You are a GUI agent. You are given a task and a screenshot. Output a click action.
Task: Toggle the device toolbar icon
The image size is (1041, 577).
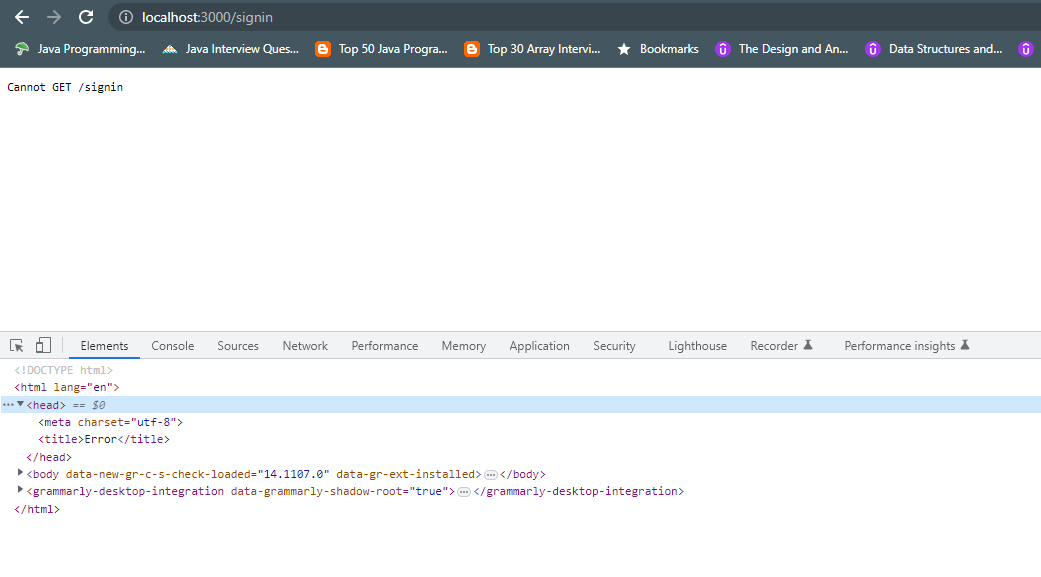[43, 345]
